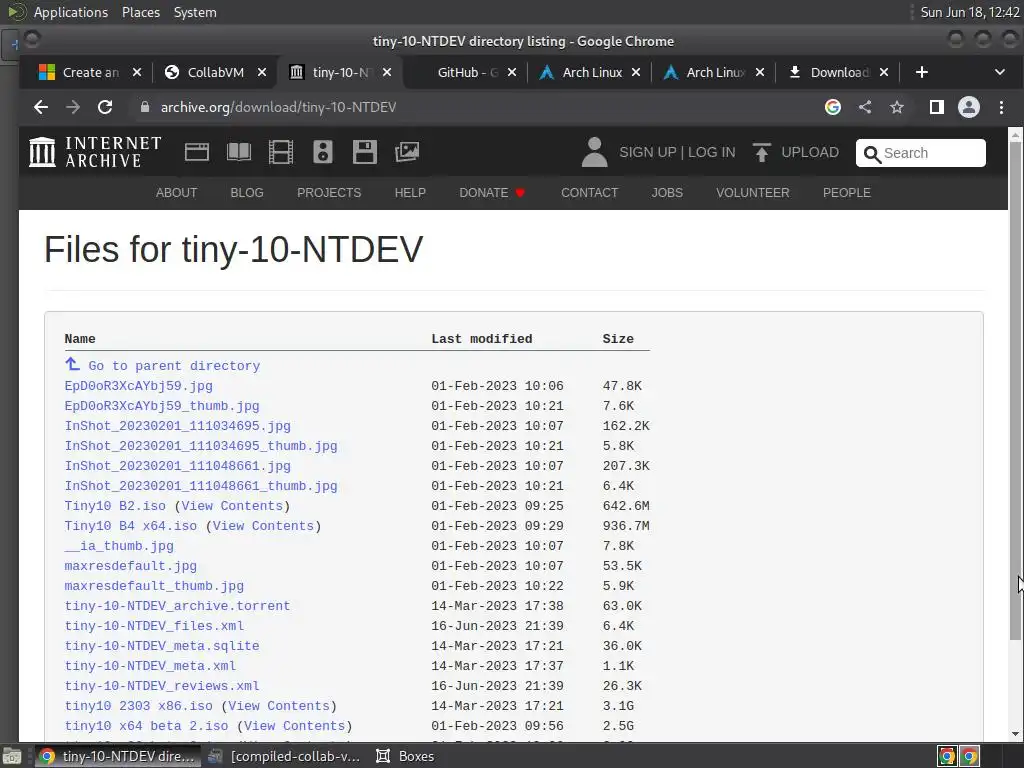Click the parent directory arrow icon

coord(72,364)
